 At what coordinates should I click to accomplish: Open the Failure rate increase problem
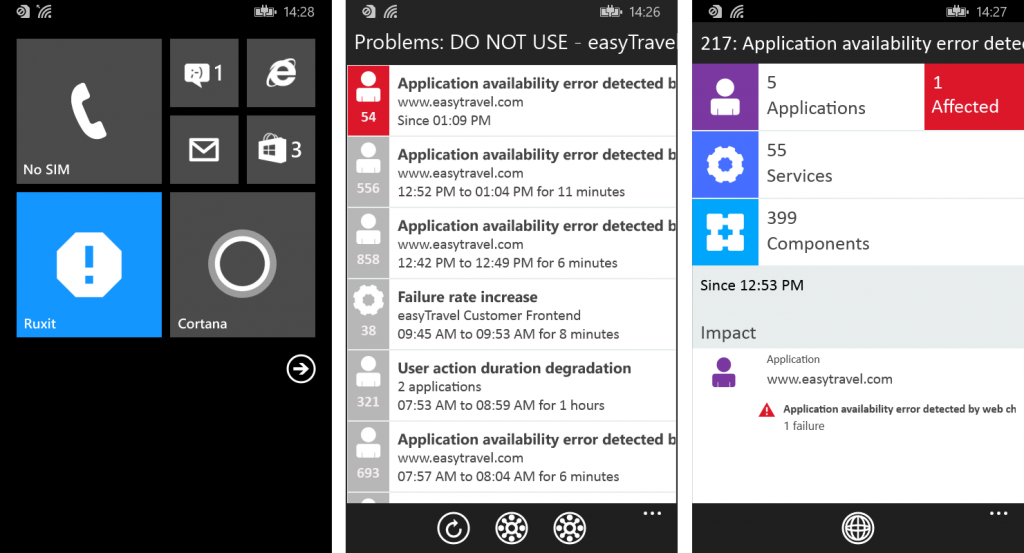[x=512, y=313]
